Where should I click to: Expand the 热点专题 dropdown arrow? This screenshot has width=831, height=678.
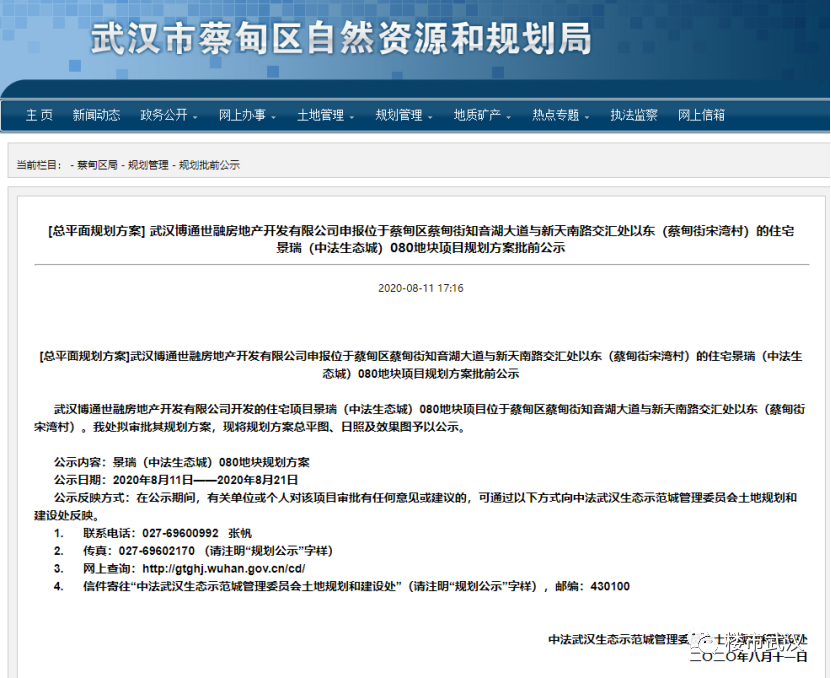coord(587,117)
